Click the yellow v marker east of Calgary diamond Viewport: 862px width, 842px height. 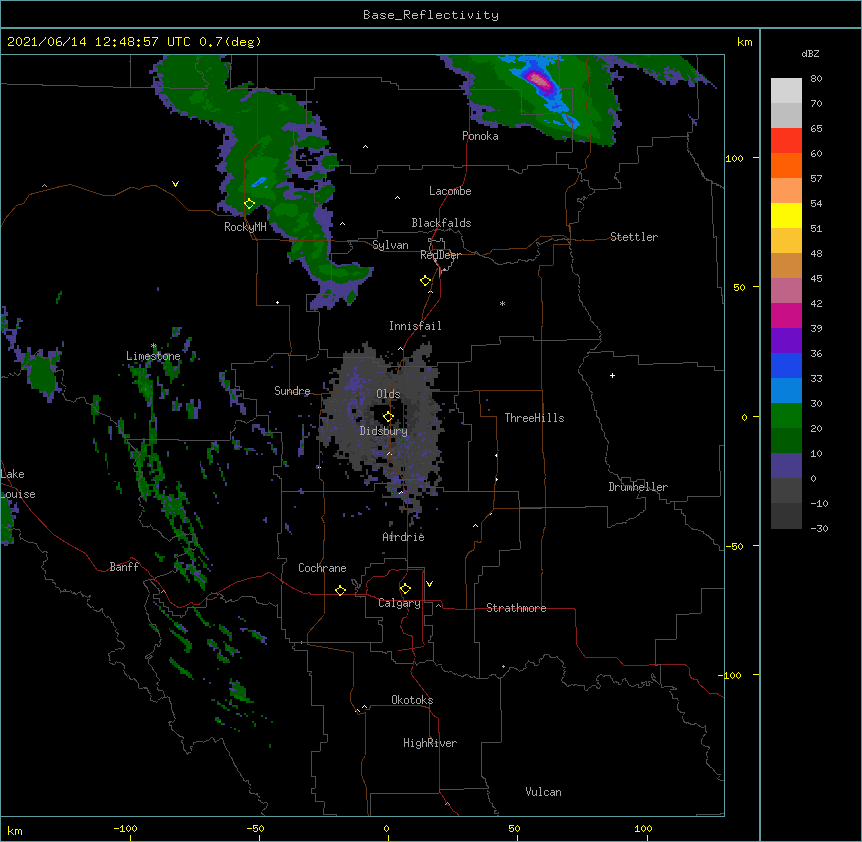tap(429, 584)
